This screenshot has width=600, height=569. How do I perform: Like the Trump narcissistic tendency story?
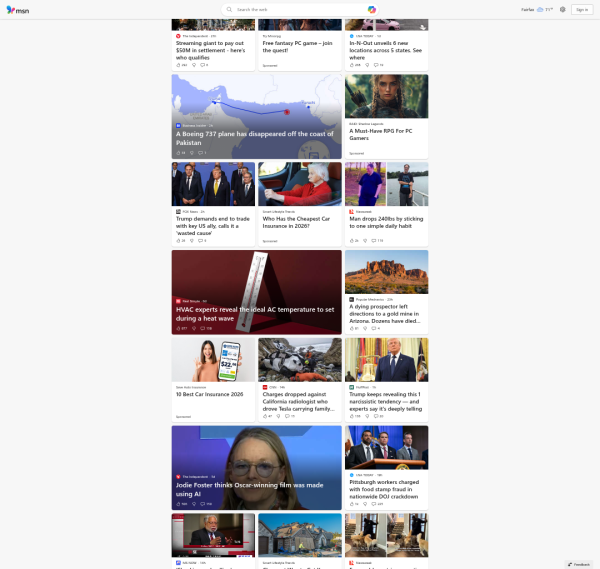pos(352,416)
